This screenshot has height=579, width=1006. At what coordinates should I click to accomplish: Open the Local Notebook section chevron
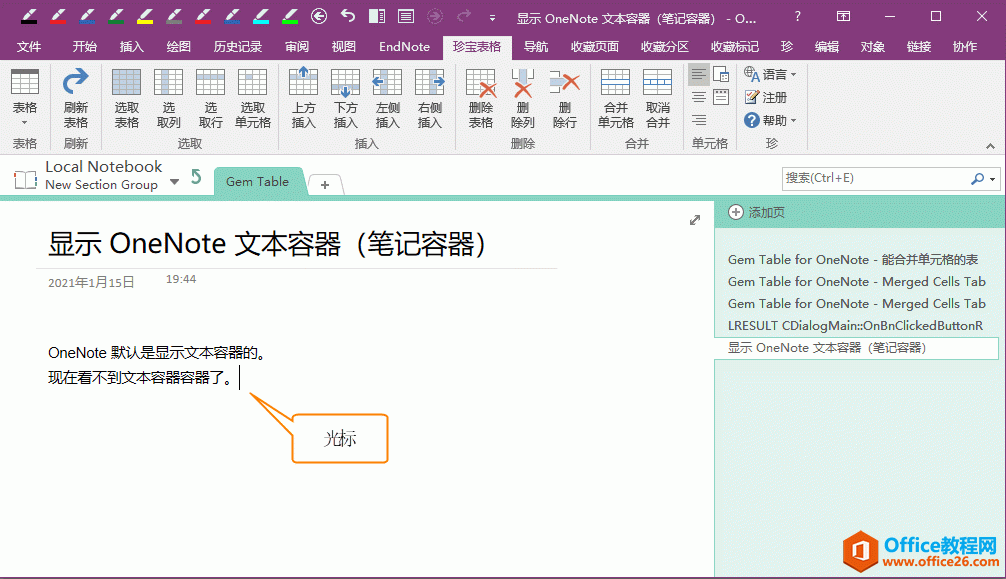(x=174, y=181)
